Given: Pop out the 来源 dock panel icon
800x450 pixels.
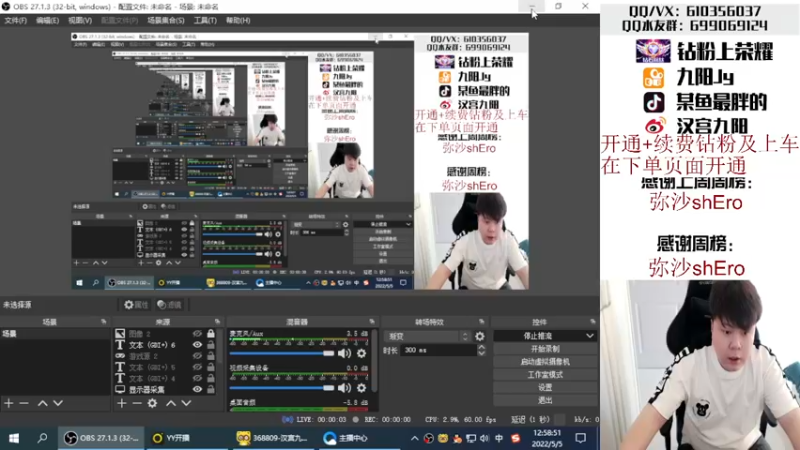Looking at the screenshot, I should pyautogui.click(x=217, y=321).
